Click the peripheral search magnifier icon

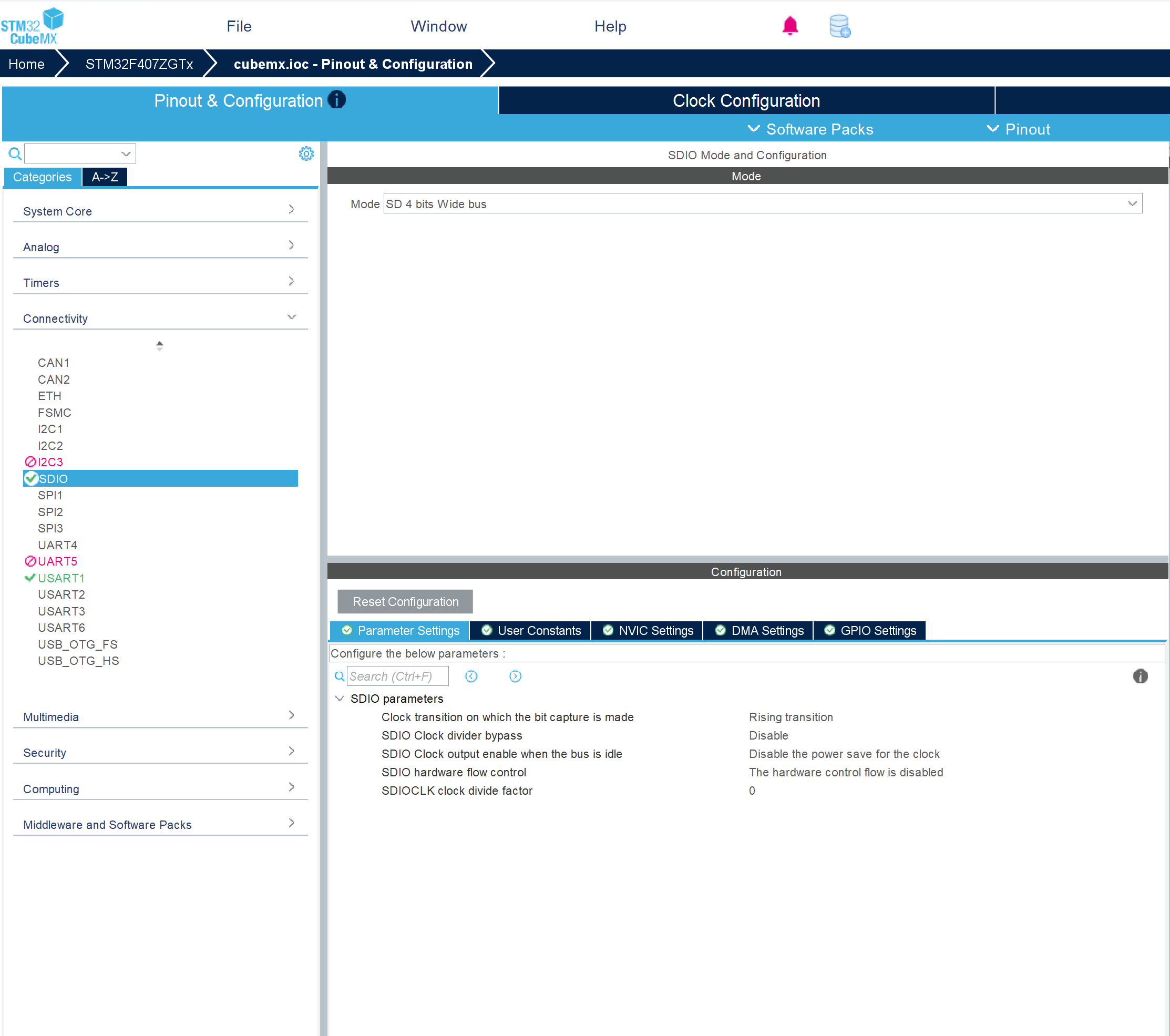(15, 153)
